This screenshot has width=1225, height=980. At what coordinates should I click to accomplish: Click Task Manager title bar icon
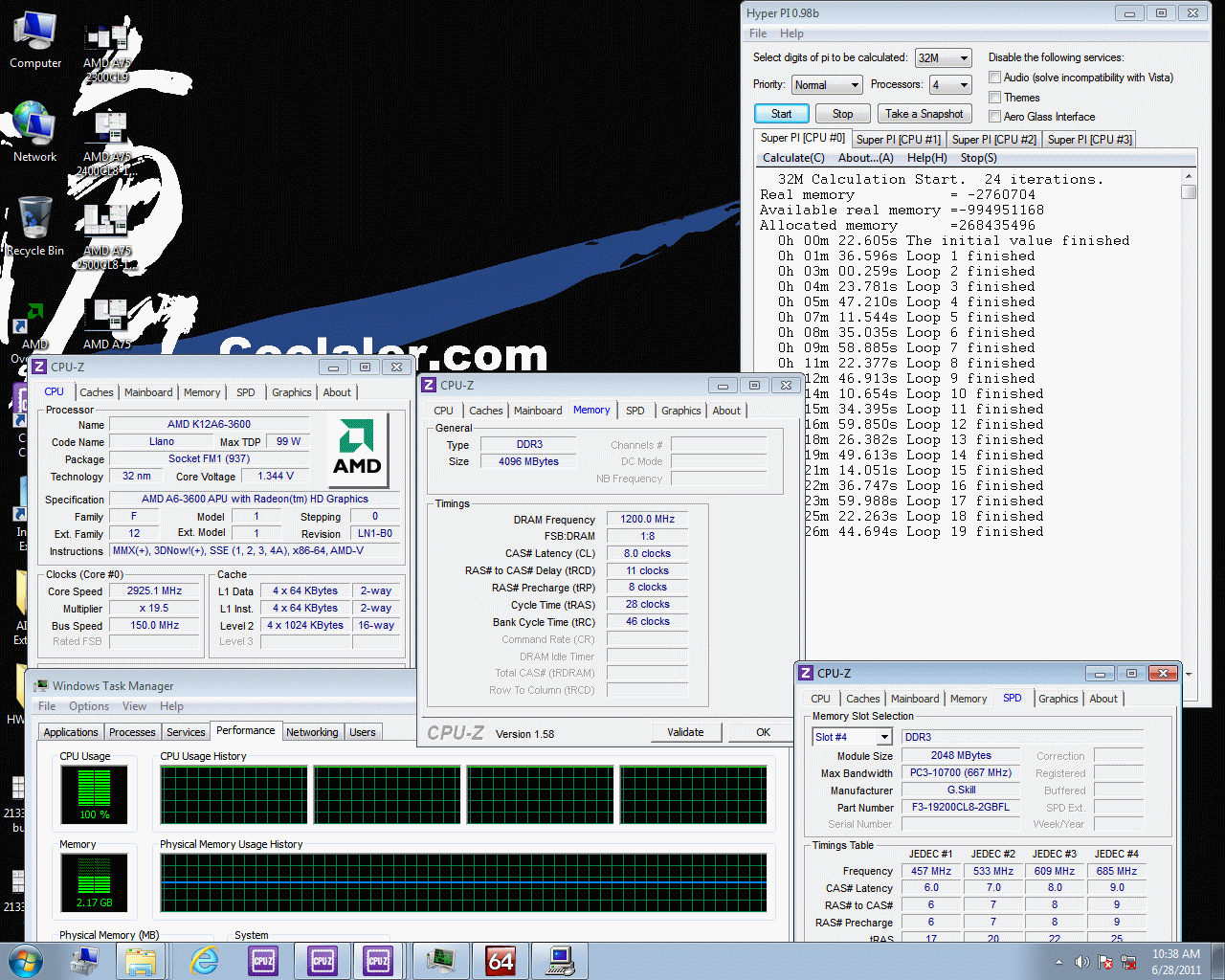41,685
